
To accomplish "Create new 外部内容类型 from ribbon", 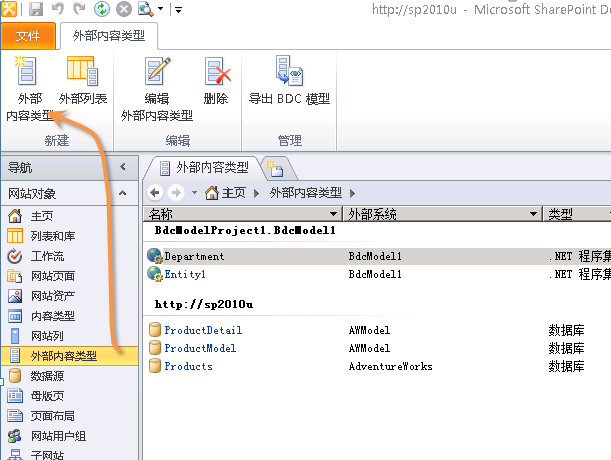I will click(x=30, y=88).
